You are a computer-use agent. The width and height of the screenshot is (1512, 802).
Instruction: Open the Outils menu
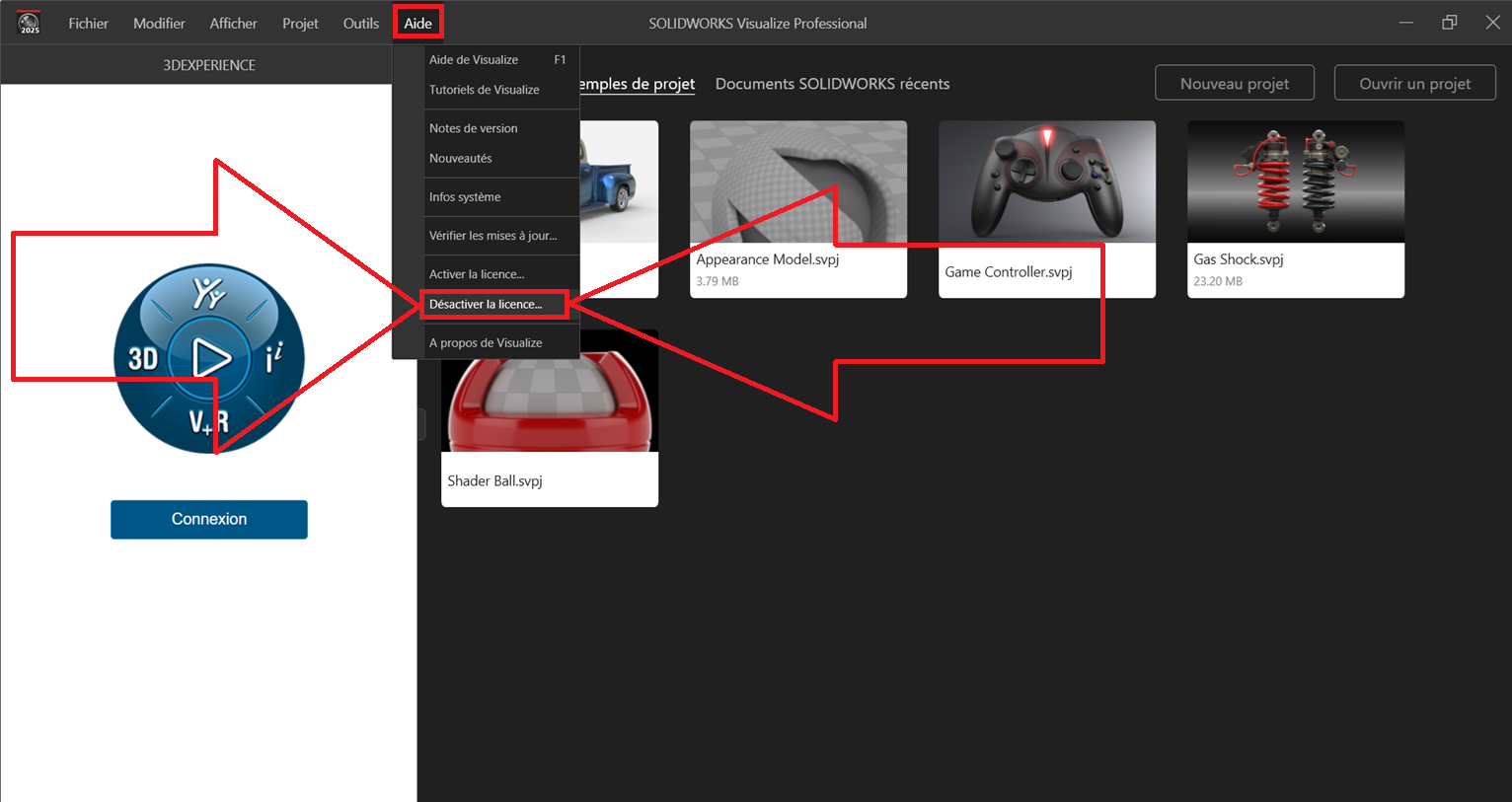(x=360, y=23)
